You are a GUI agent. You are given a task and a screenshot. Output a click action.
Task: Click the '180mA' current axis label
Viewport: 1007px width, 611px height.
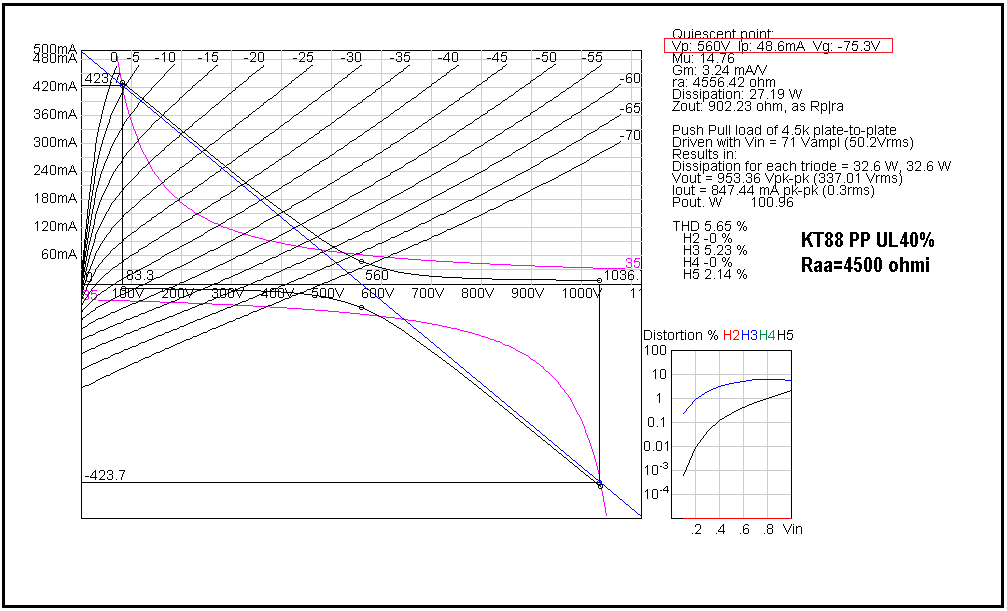coord(56,199)
